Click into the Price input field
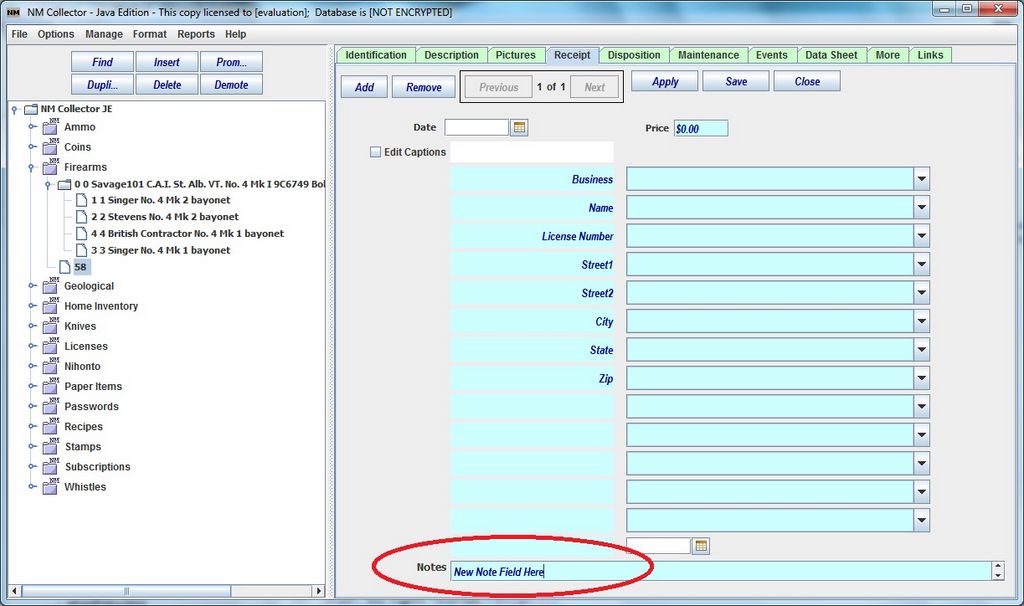 pos(700,129)
